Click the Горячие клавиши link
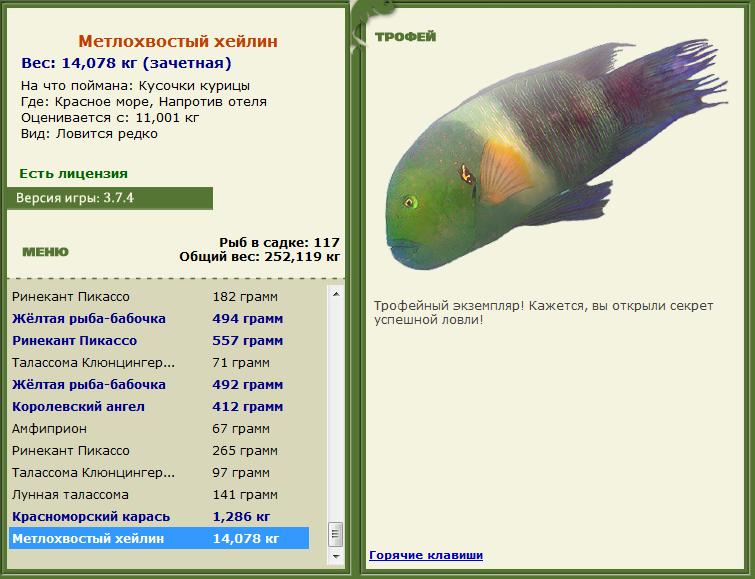Image resolution: width=755 pixels, height=579 pixels. tap(426, 555)
